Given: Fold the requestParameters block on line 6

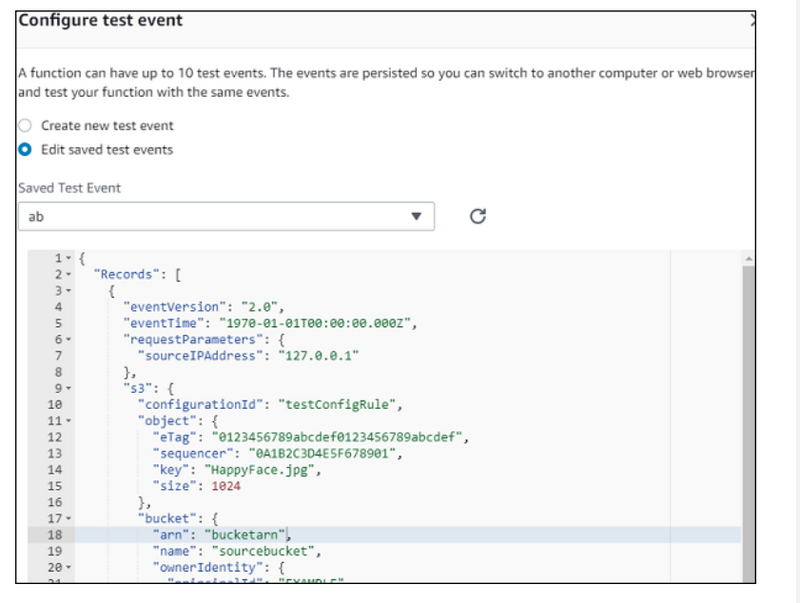Looking at the screenshot, I should (69, 339).
